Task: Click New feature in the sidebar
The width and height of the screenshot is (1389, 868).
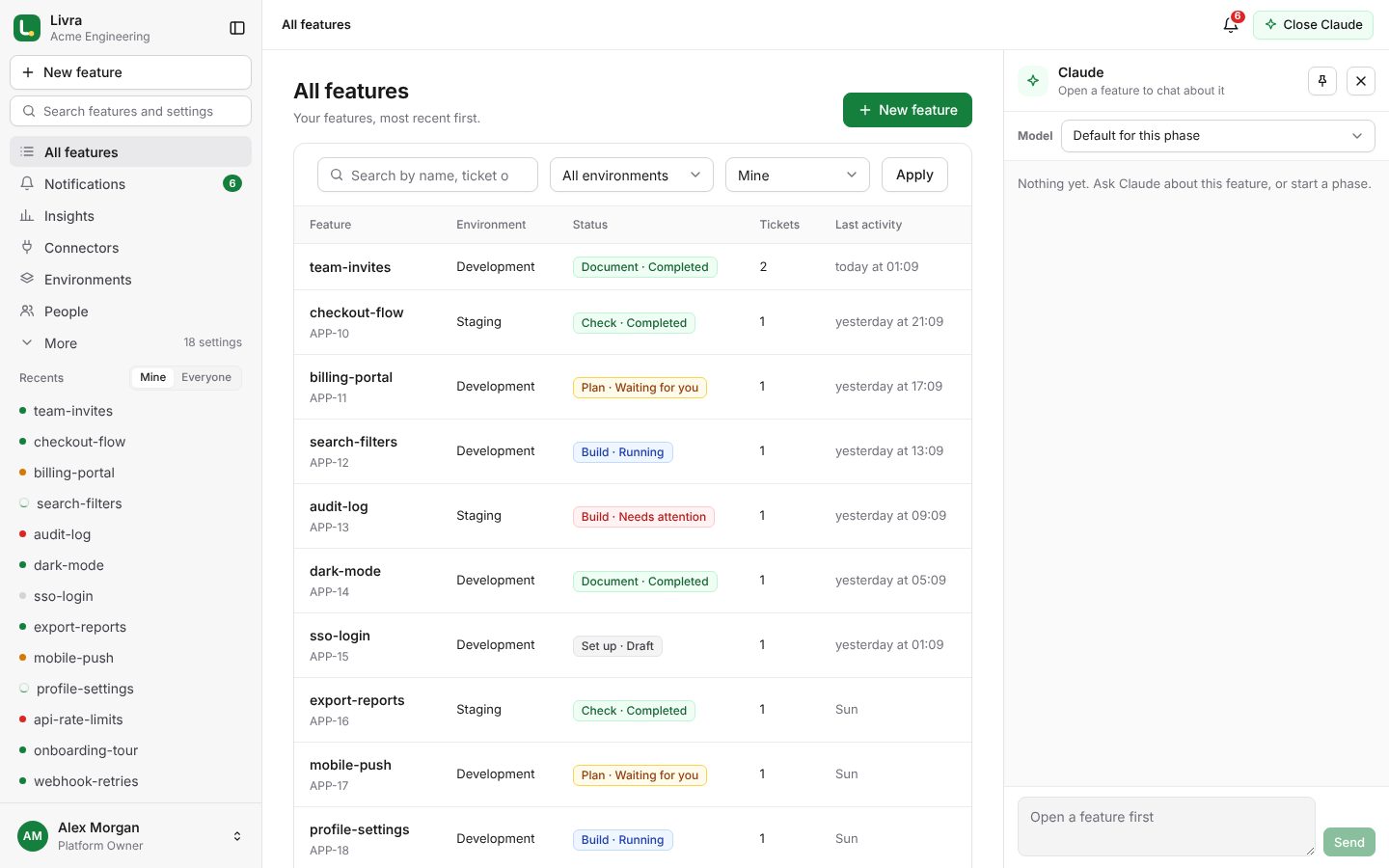Action: tap(130, 72)
